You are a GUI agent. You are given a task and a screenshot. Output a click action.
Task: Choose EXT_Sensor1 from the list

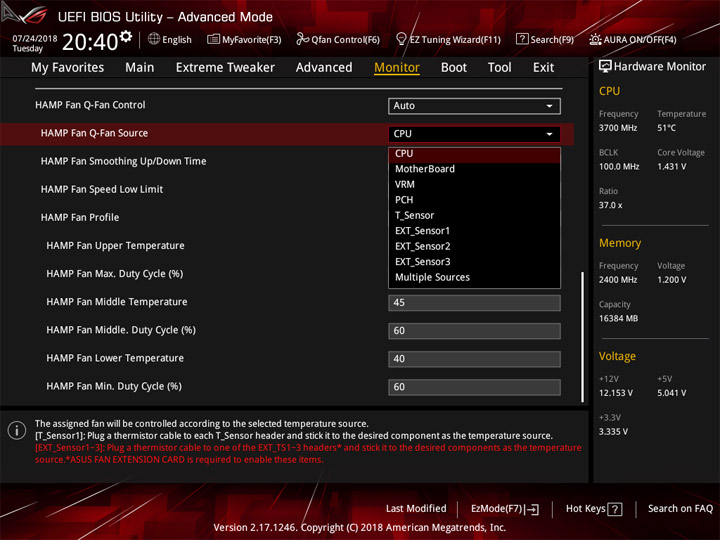click(474, 231)
